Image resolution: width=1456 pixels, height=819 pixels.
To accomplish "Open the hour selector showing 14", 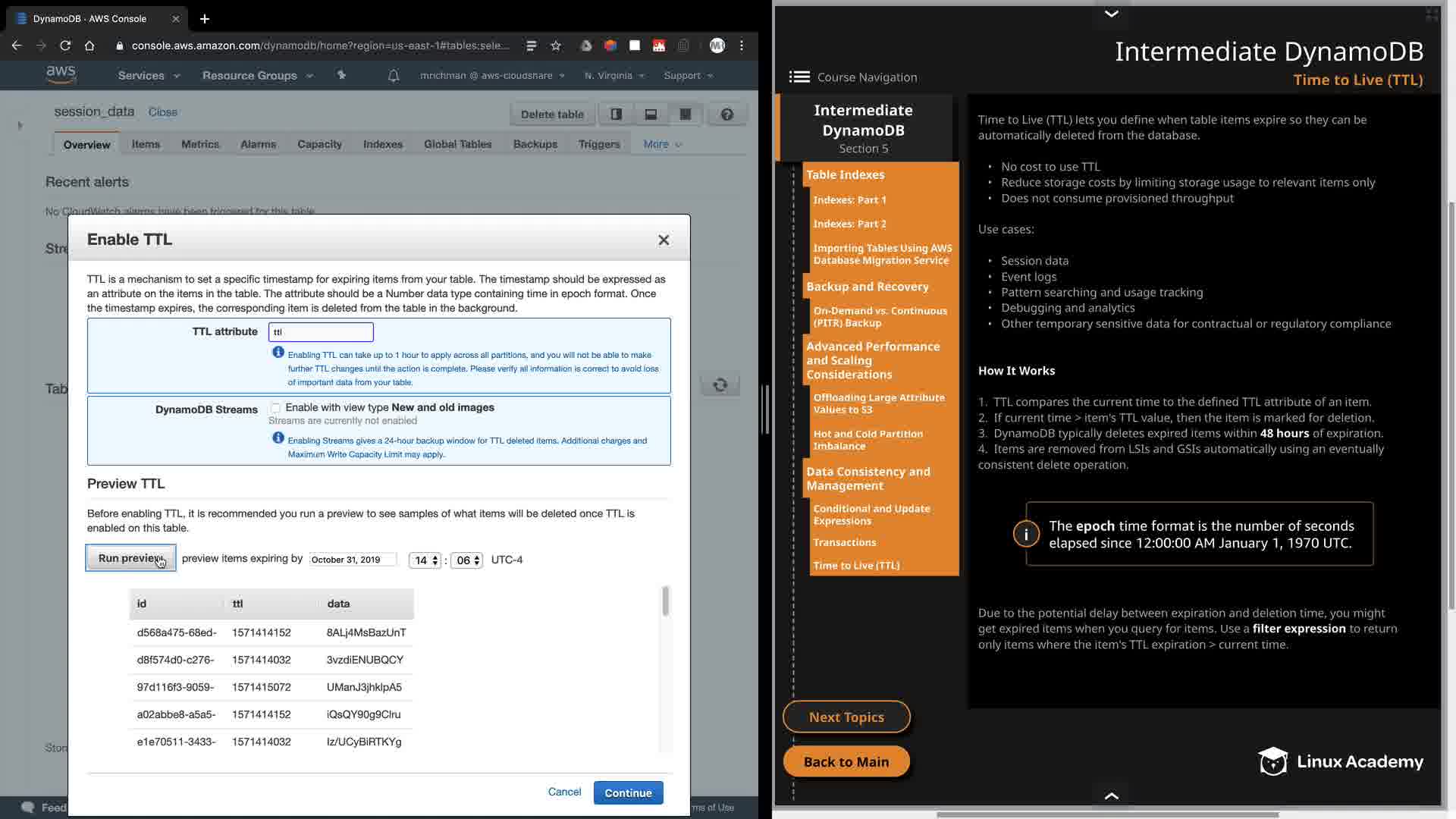I will click(x=425, y=560).
